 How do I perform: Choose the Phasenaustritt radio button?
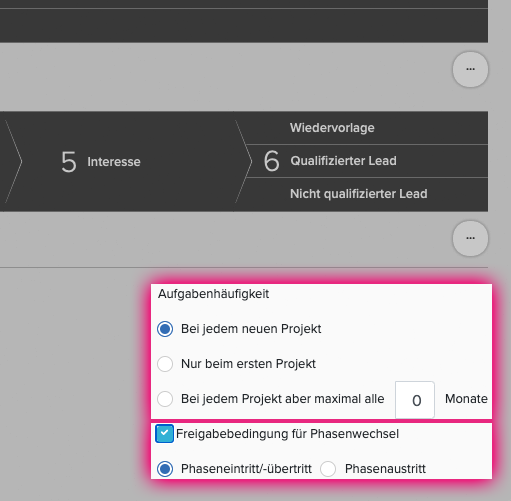tap(328, 469)
